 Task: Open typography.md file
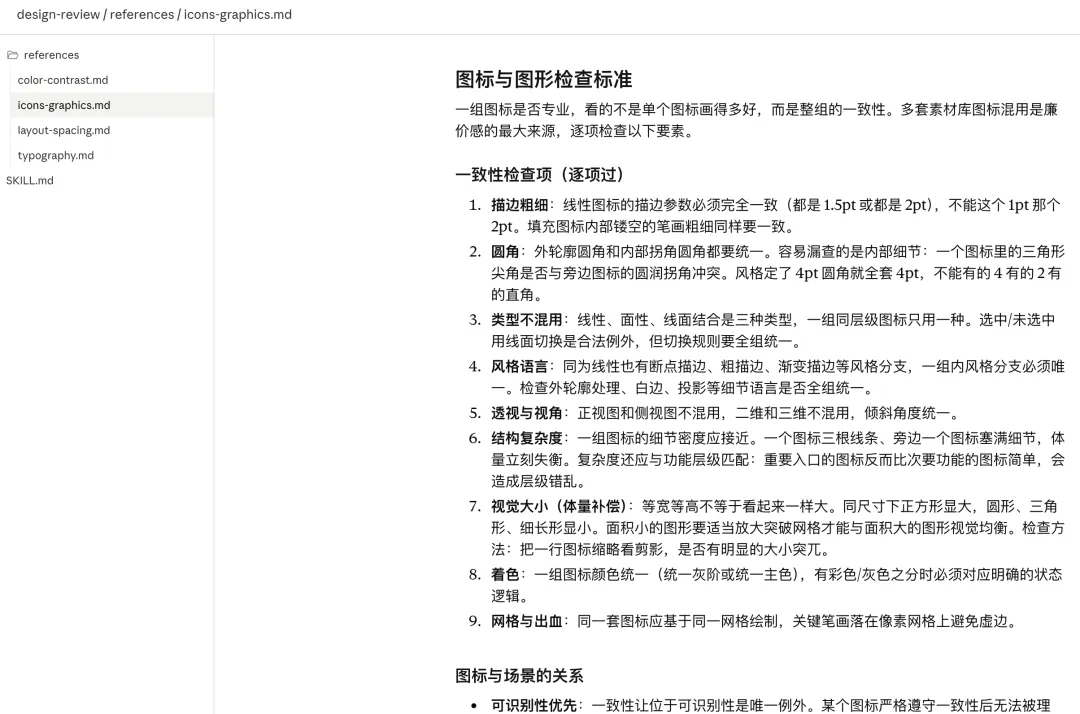pyautogui.click(x=56, y=156)
